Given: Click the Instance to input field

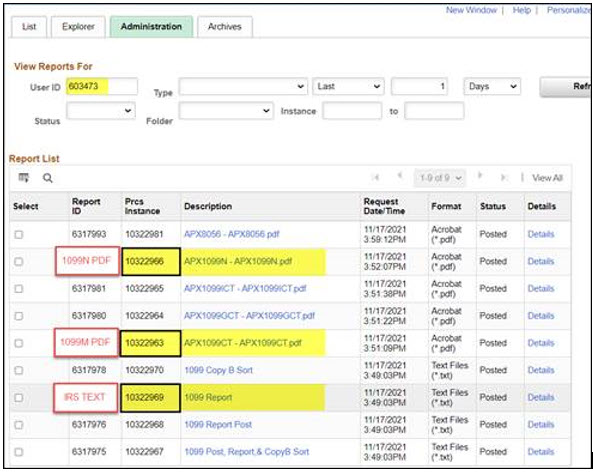Looking at the screenshot, I should click(x=434, y=111).
